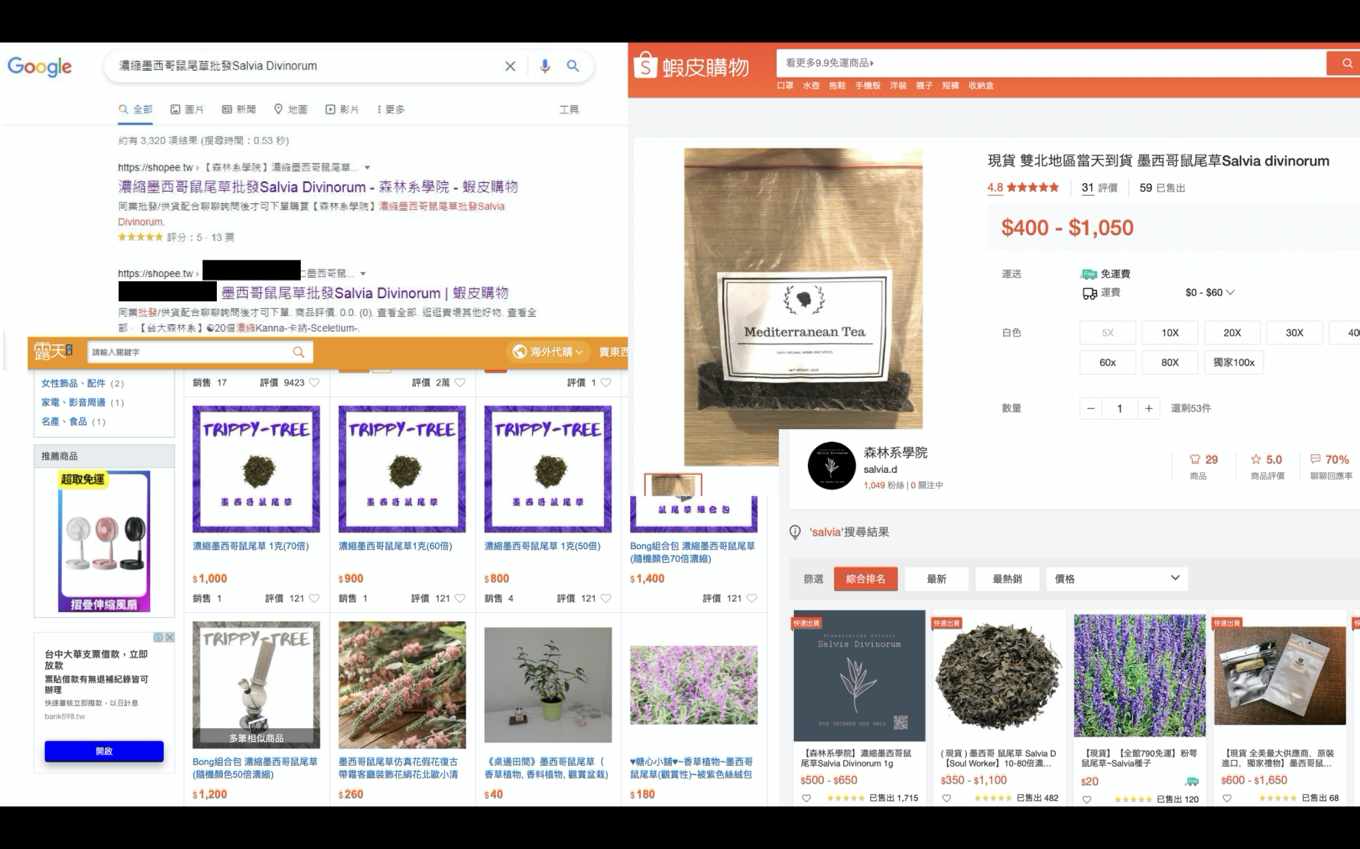Select the 5X variation option
This screenshot has width=1360, height=849.
pos(1108,333)
